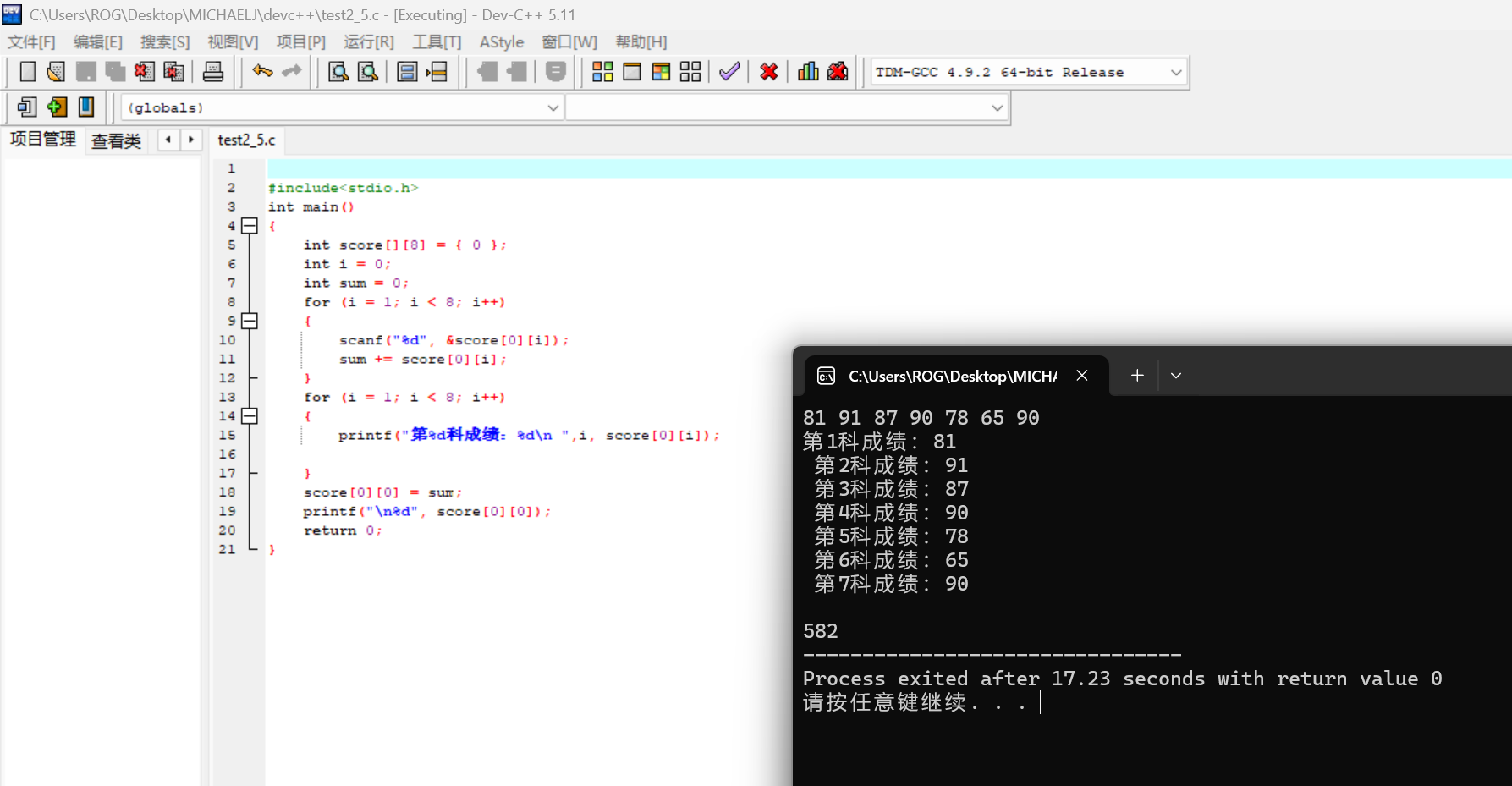Click the delete profiling information icon

(x=838, y=72)
